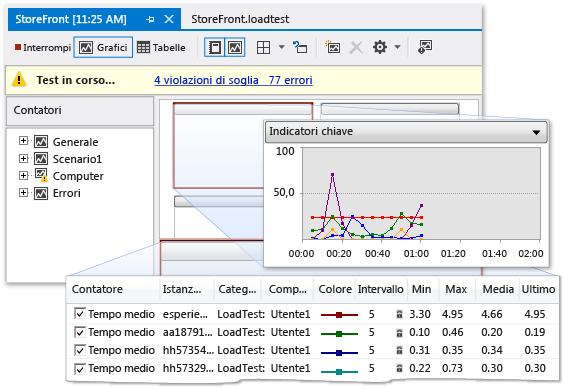Expand the Errori tree node
Image resolution: width=564 pixels, height=388 pixels.
[23, 192]
